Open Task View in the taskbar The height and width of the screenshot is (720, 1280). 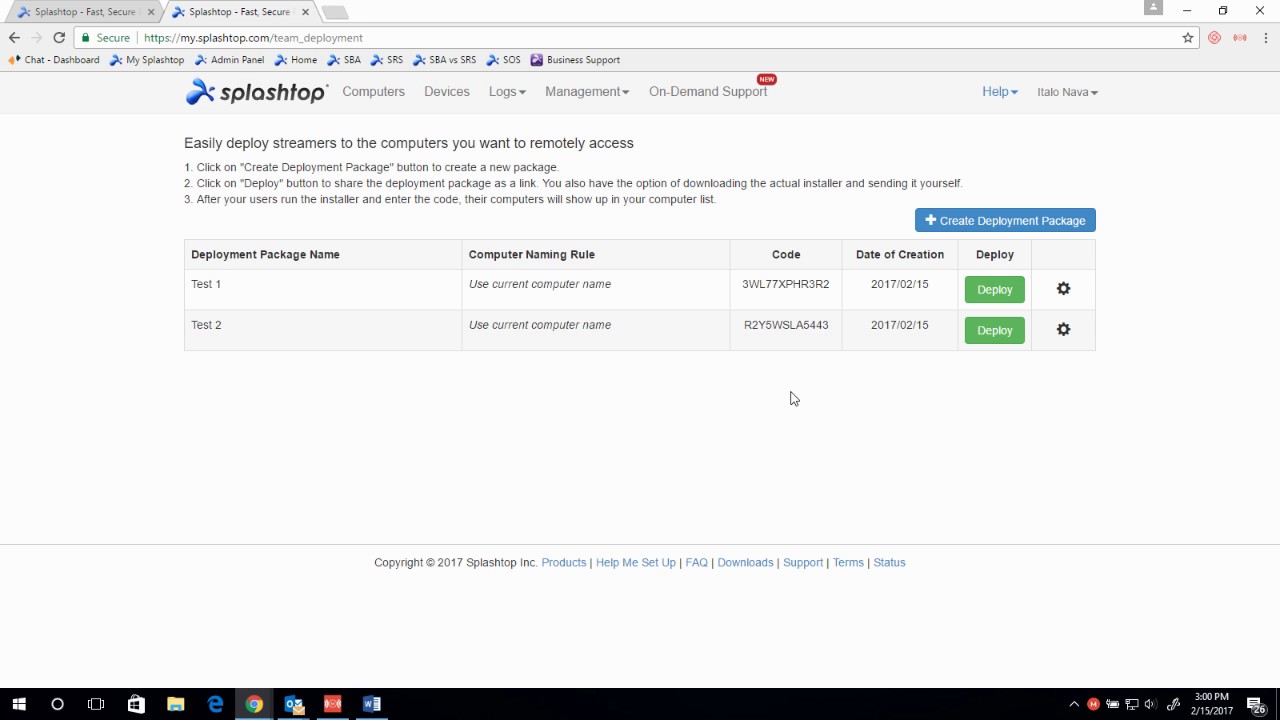96,704
